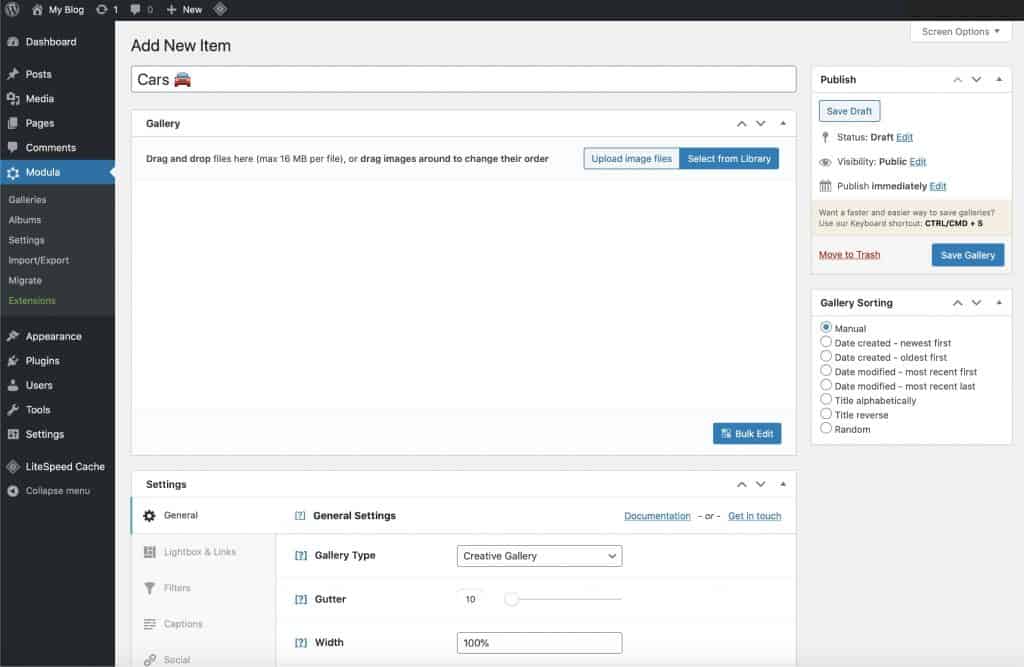
Task: Select Title alphabetically sorting
Action: click(826, 400)
